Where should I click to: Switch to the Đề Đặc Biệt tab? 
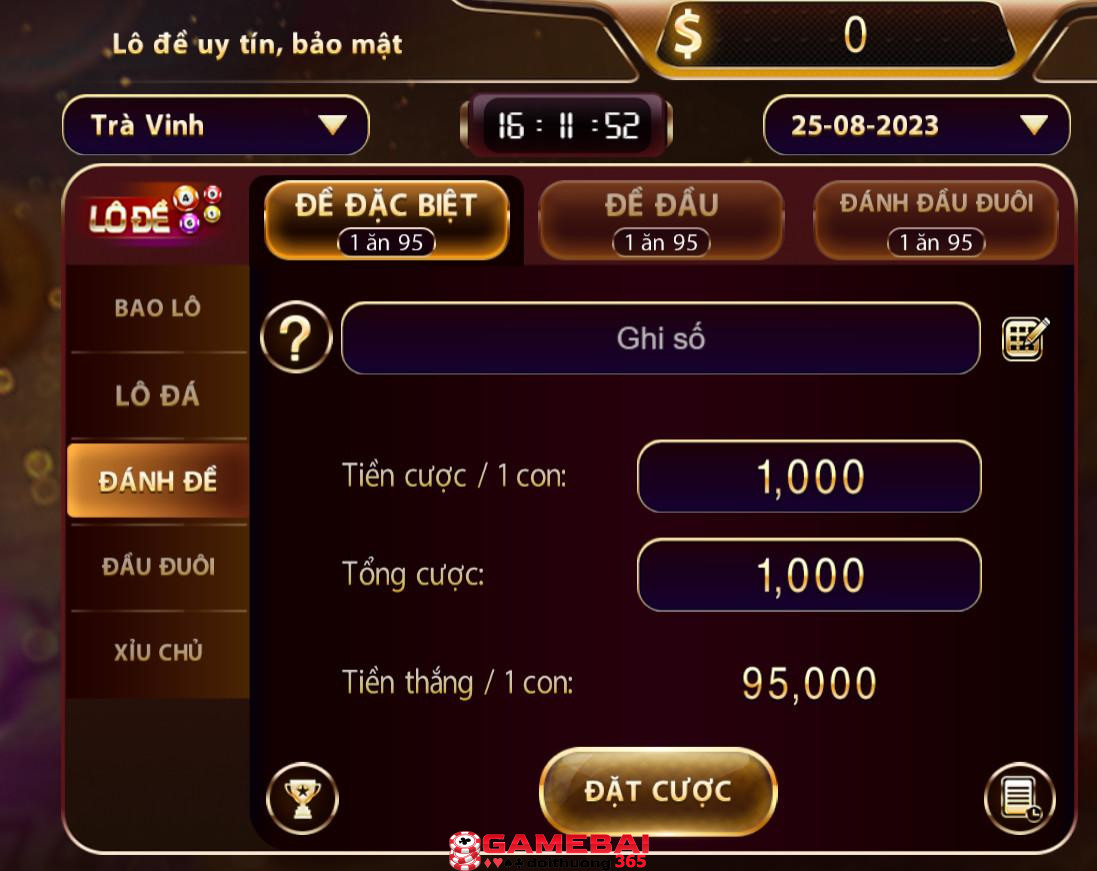(387, 220)
